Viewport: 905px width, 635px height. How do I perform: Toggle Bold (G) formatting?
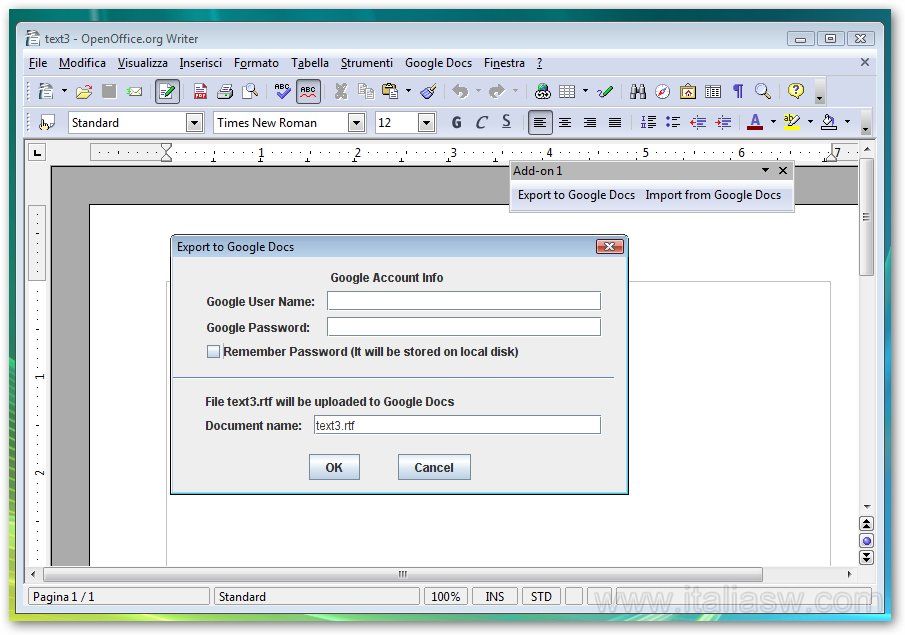point(457,122)
